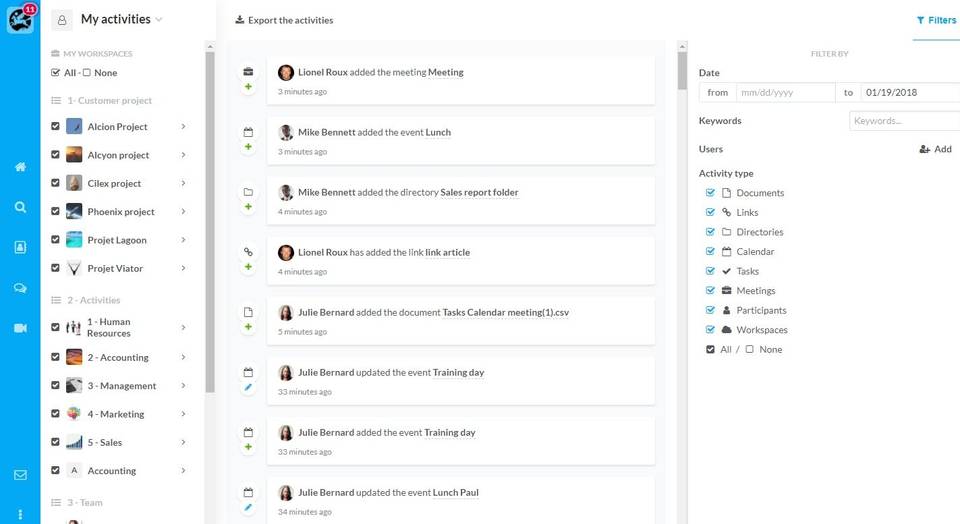Image resolution: width=960 pixels, height=524 pixels.
Task: Open the chat bubbles sidebar icon
Action: coord(20,288)
